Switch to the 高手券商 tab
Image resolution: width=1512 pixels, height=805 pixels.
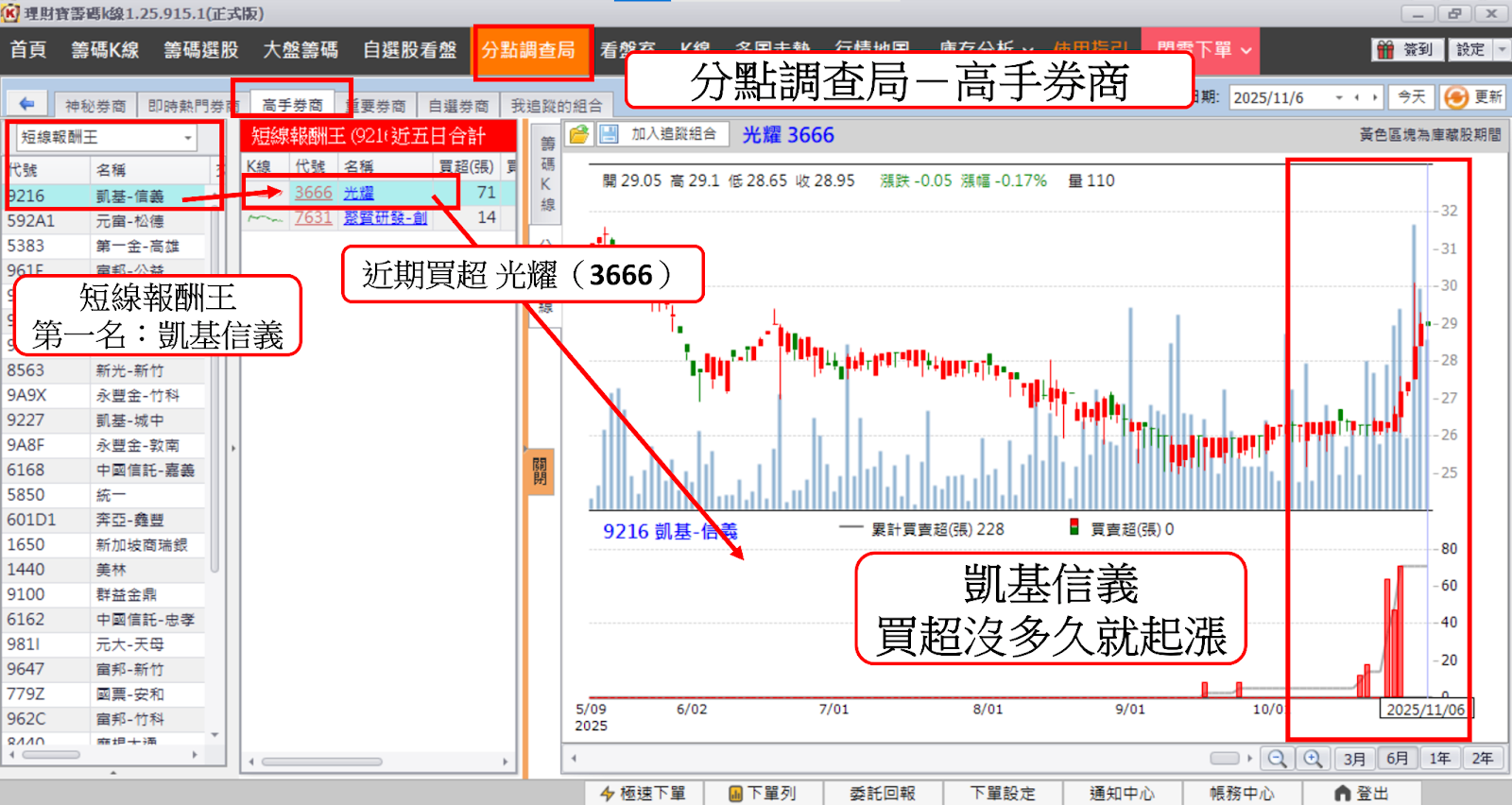292,105
